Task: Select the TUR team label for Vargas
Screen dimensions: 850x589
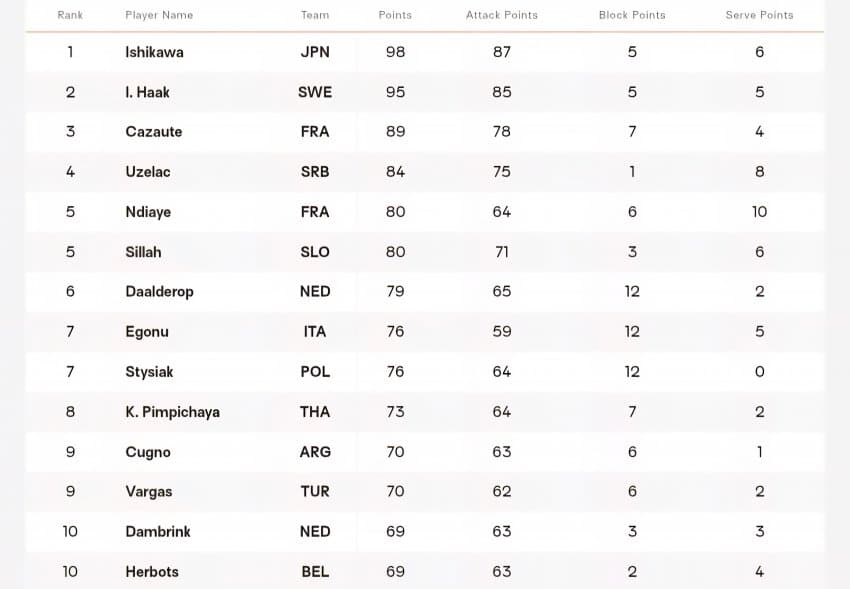Action: coord(315,492)
